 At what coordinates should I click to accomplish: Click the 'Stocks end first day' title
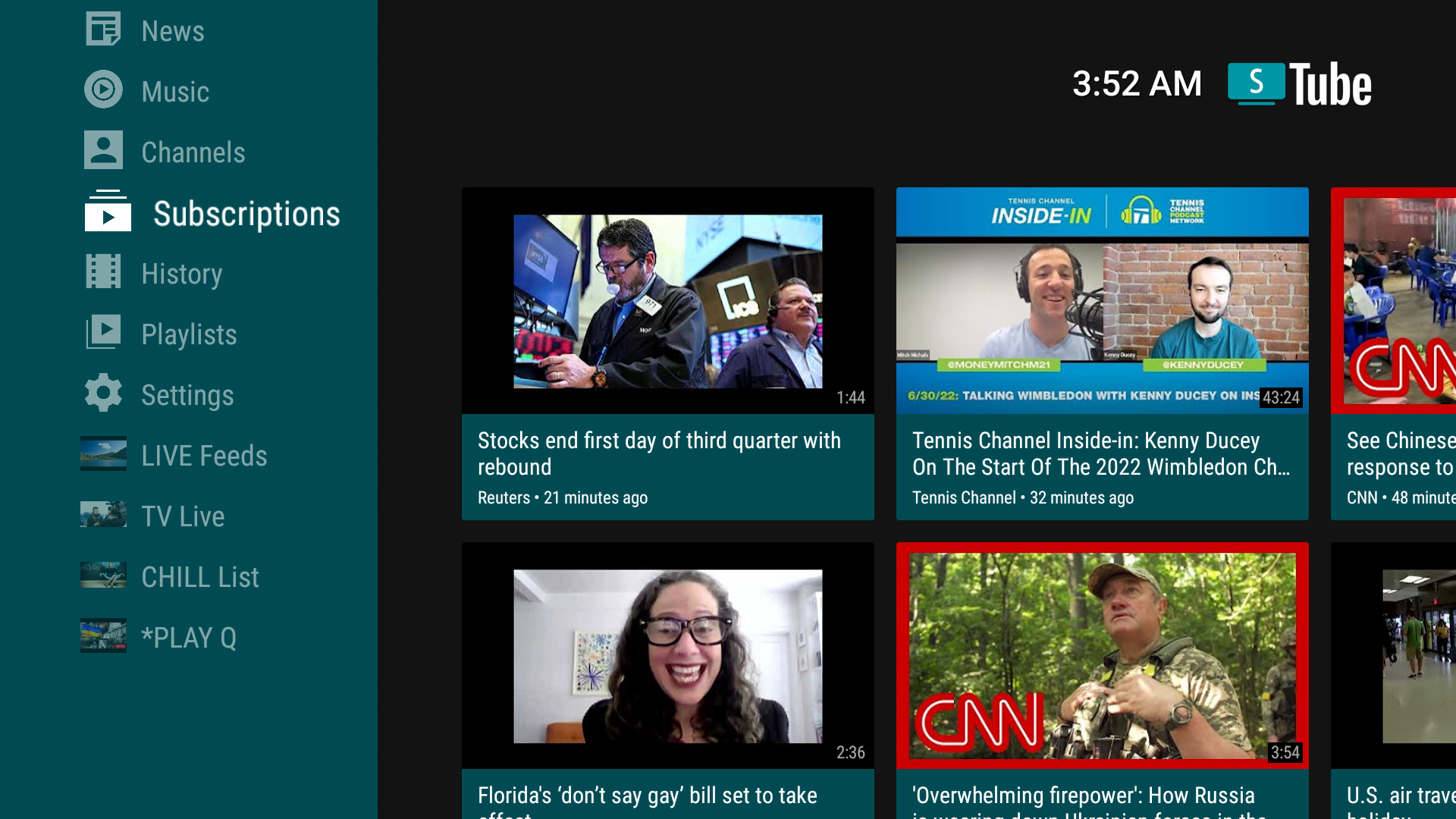coord(658,453)
